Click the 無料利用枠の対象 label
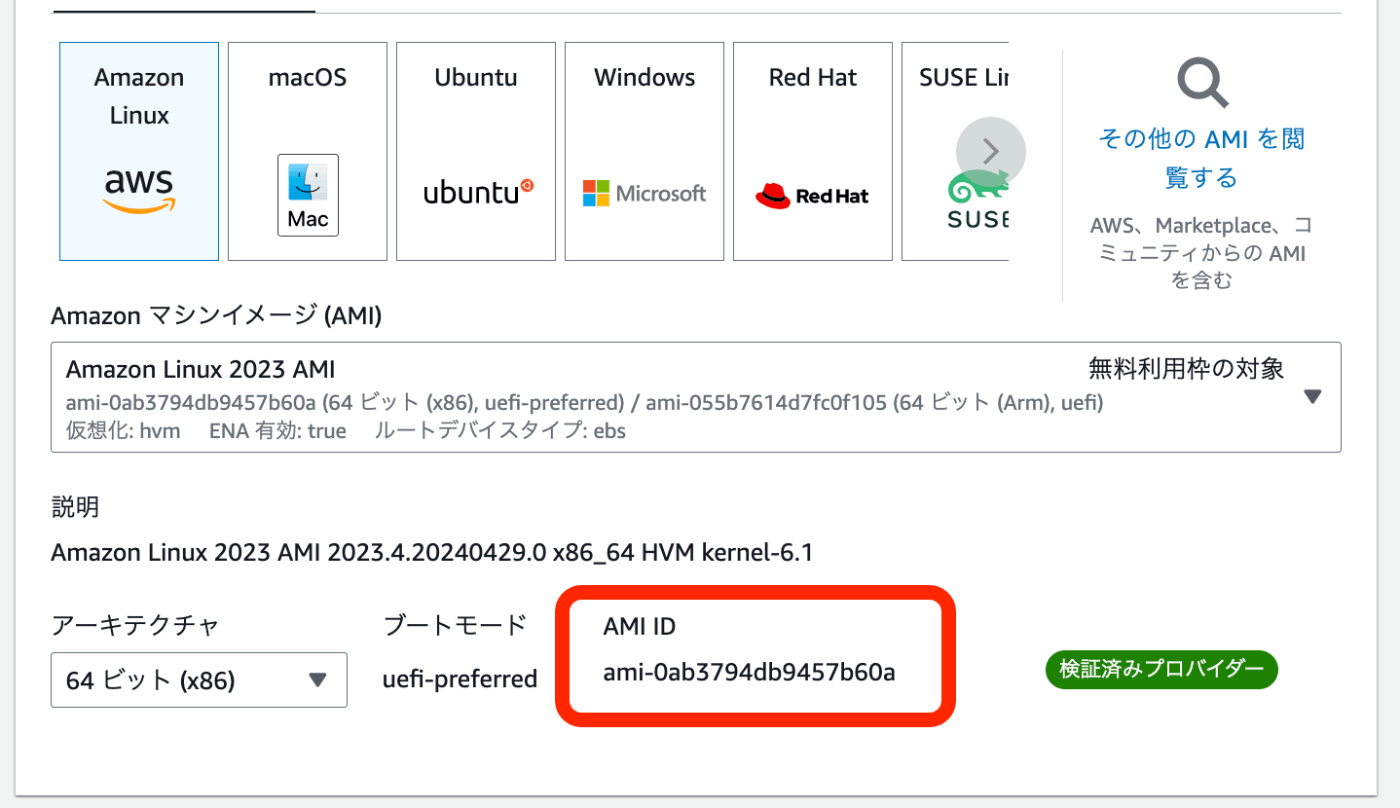The image size is (1400, 808). click(1186, 369)
